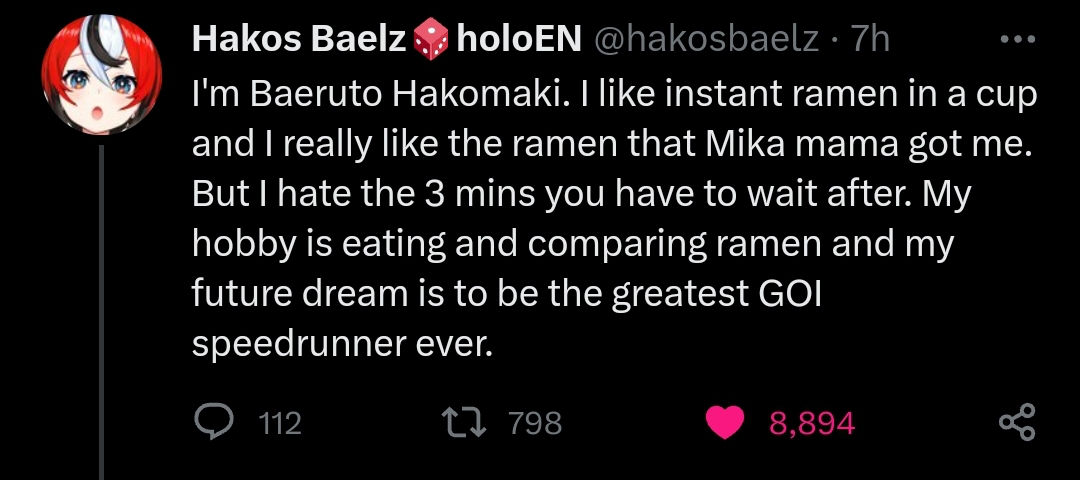Click the Hakos Baelz display name
The image size is (1080, 480).
[299, 41]
